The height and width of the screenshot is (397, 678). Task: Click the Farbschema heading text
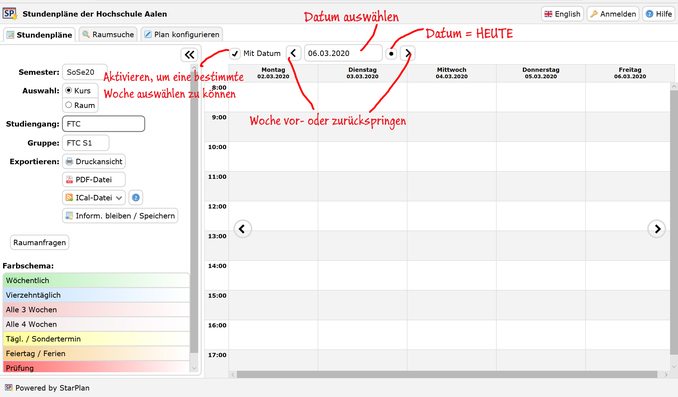tap(28, 266)
